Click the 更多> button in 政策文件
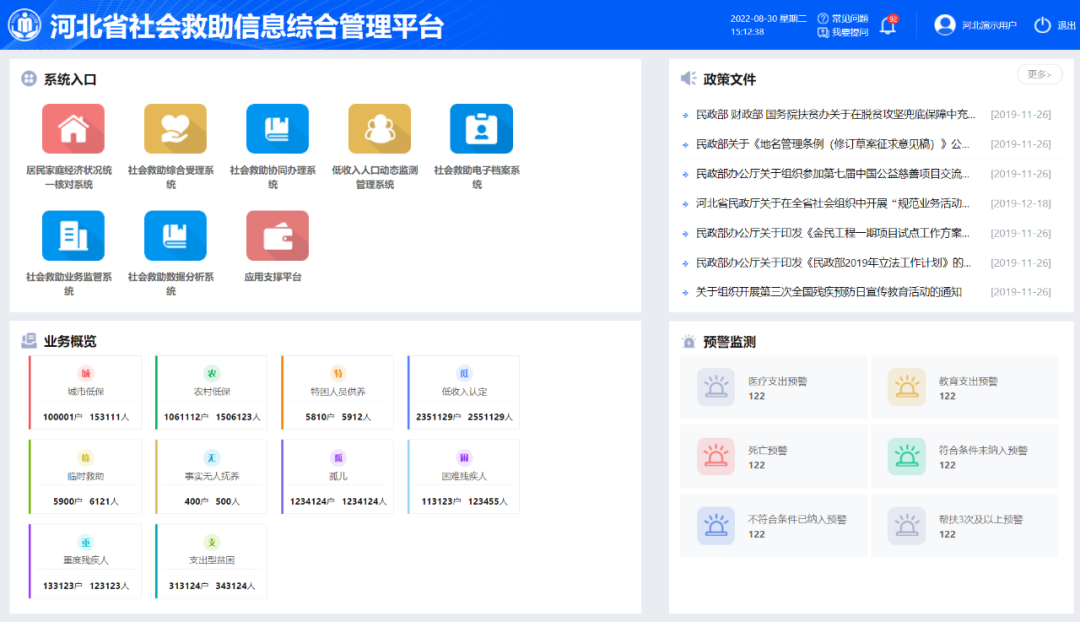The width and height of the screenshot is (1080, 622). point(1039,75)
